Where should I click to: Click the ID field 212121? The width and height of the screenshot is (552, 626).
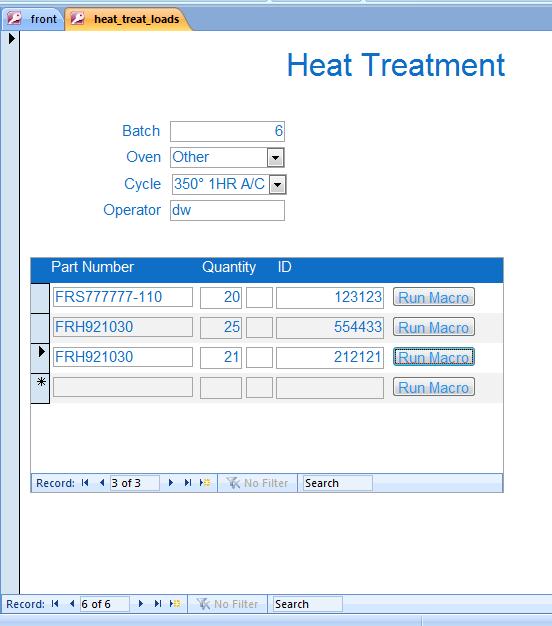330,357
